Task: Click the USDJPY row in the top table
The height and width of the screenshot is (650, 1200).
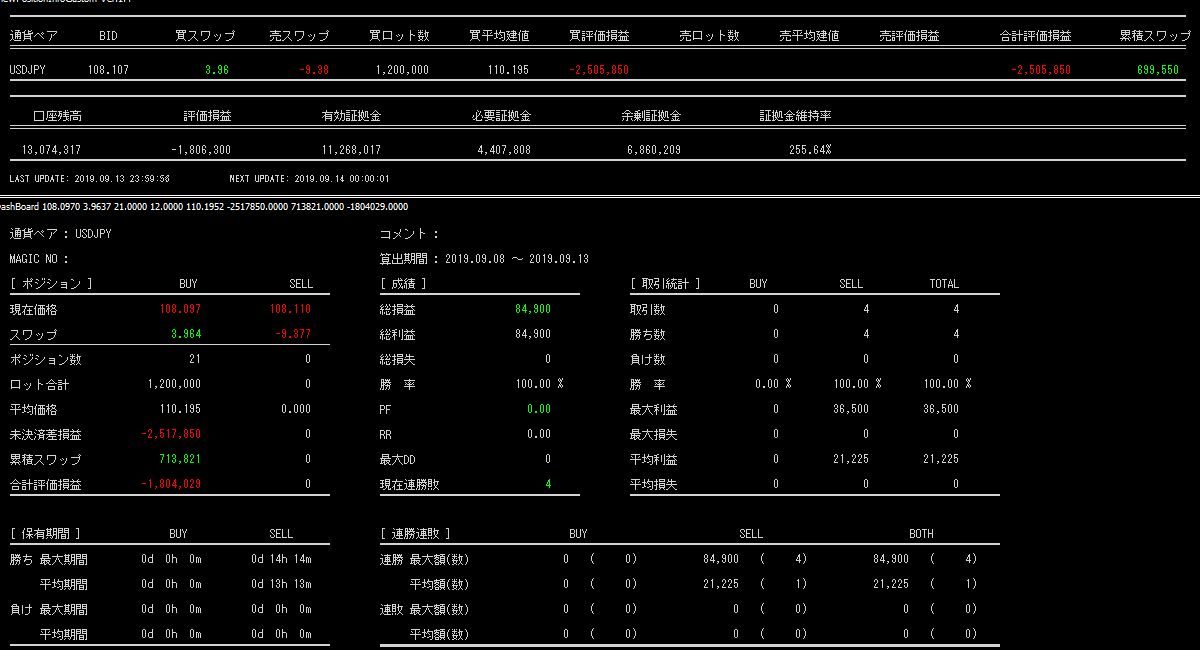Action: 27,70
